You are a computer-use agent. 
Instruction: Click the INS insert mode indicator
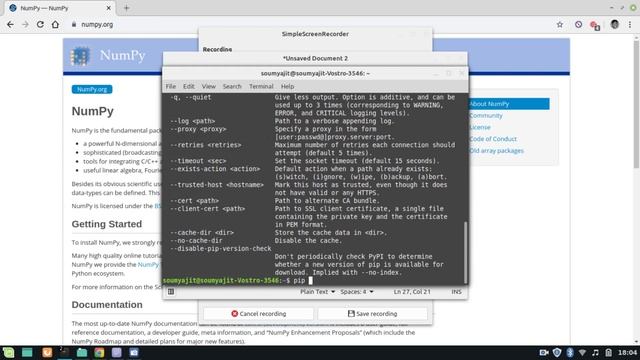coord(456,292)
